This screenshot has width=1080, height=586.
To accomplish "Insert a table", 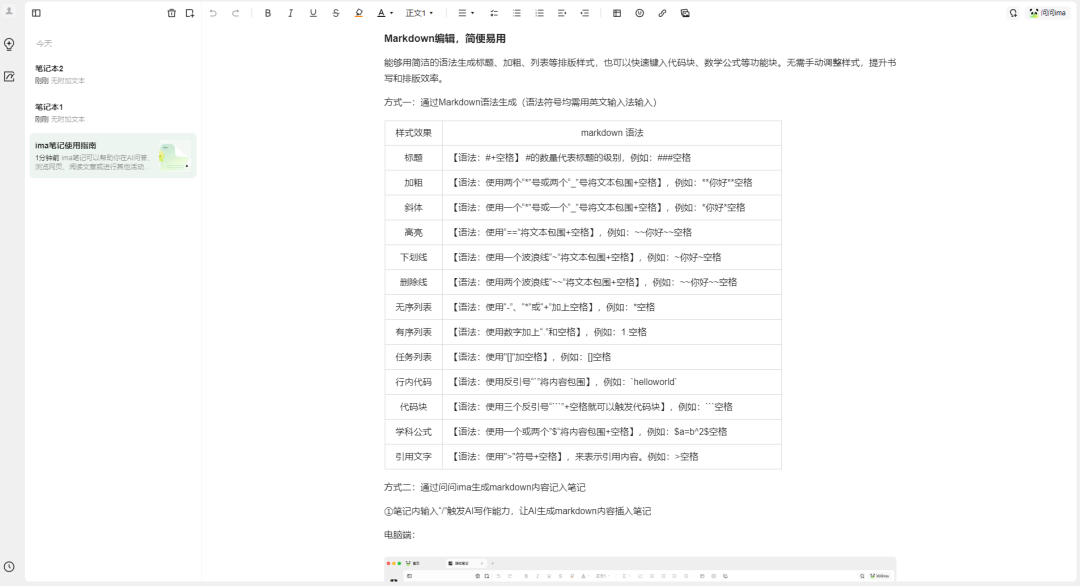I will tap(617, 13).
